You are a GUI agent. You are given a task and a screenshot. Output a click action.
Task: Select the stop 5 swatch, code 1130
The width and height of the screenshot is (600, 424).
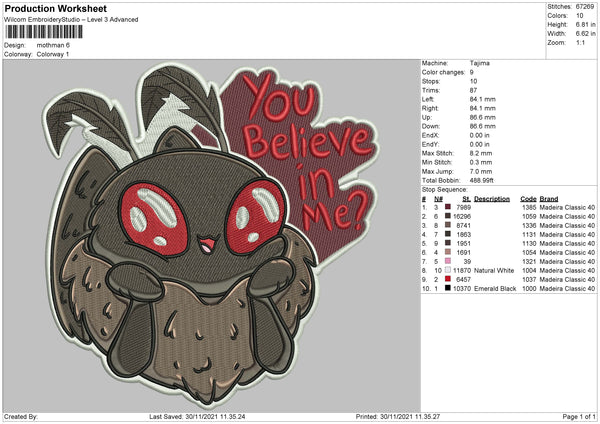click(x=448, y=243)
